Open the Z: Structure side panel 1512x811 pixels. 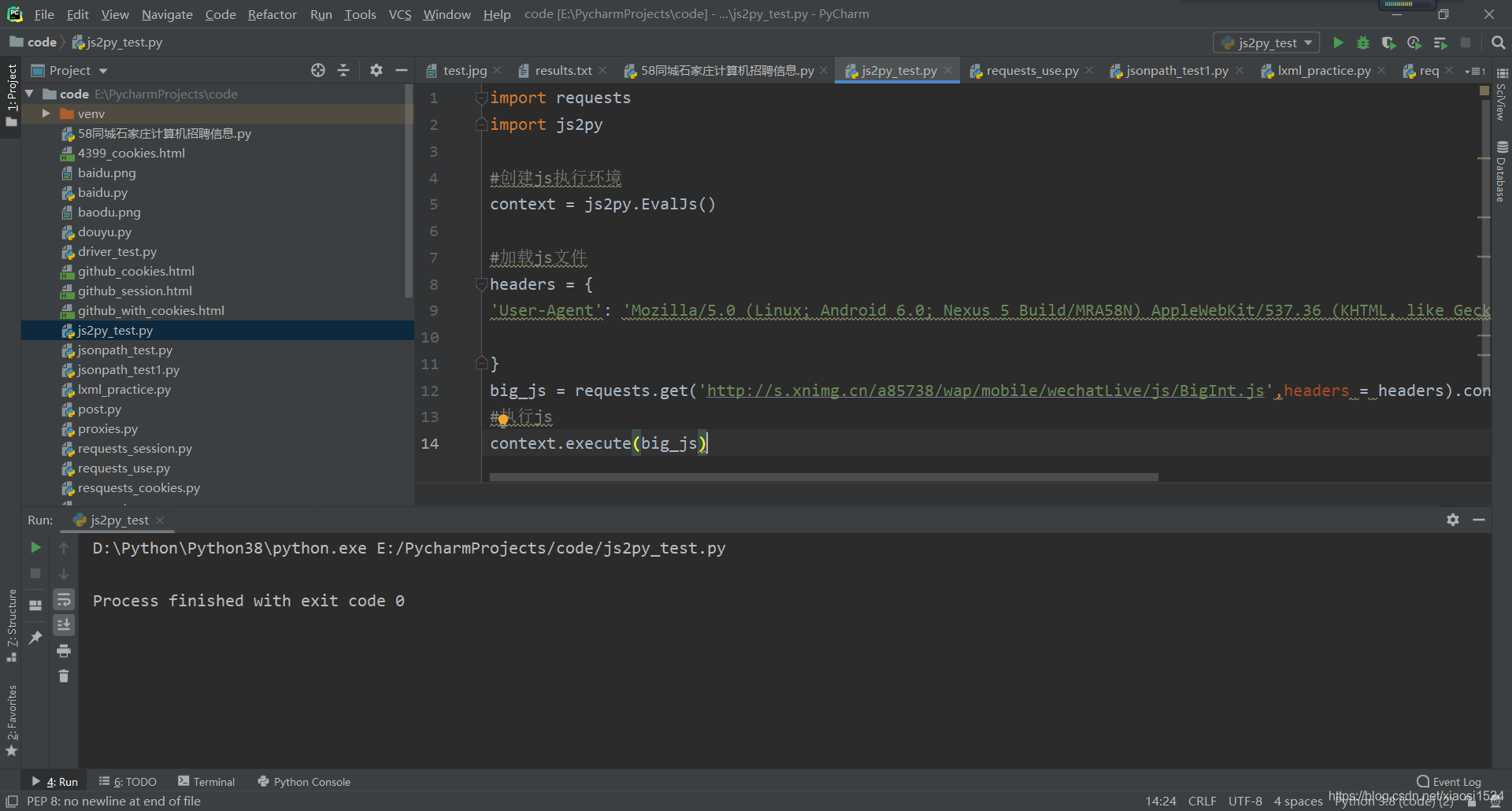11,625
